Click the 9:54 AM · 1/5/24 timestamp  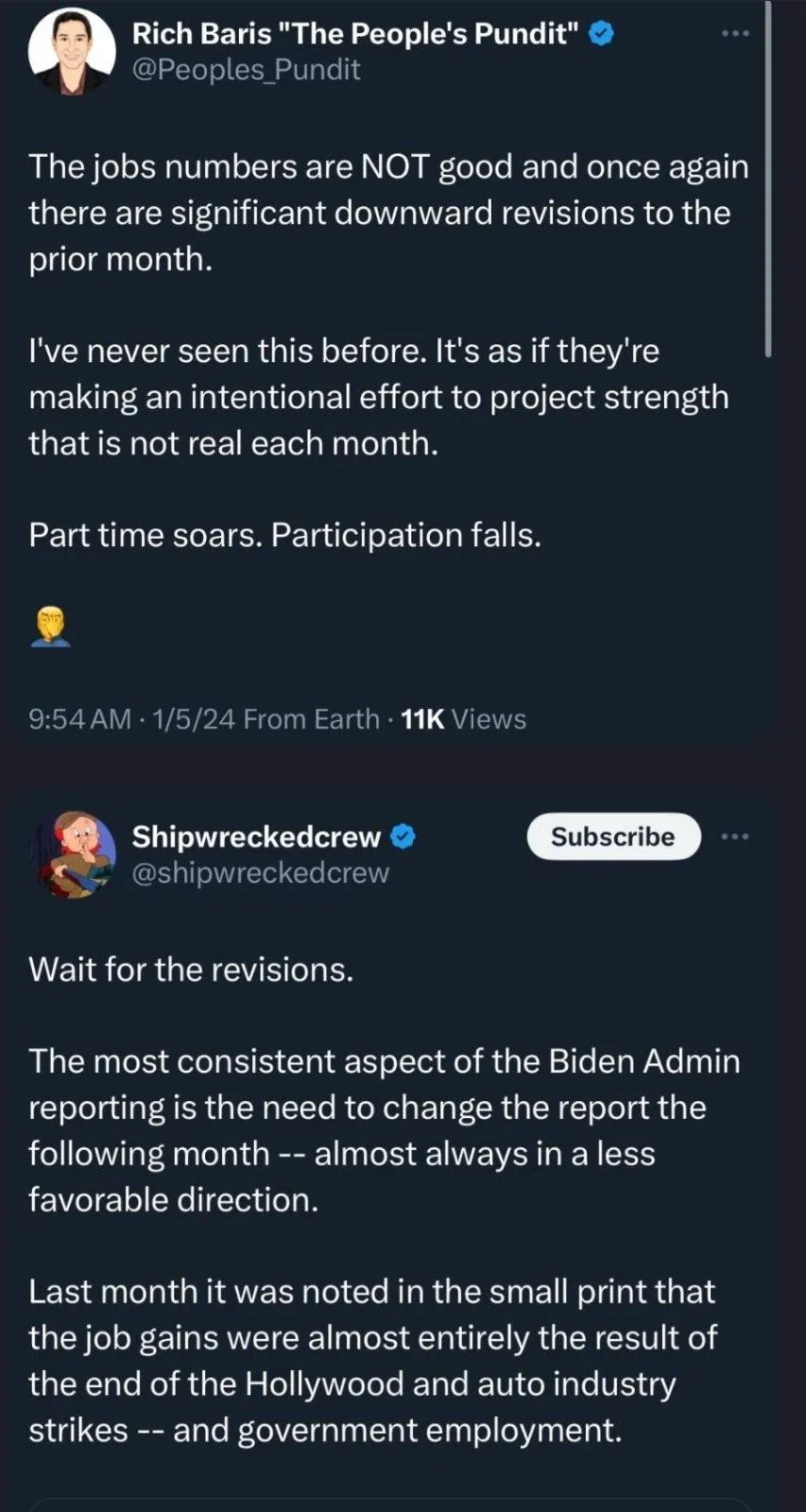click(x=132, y=719)
